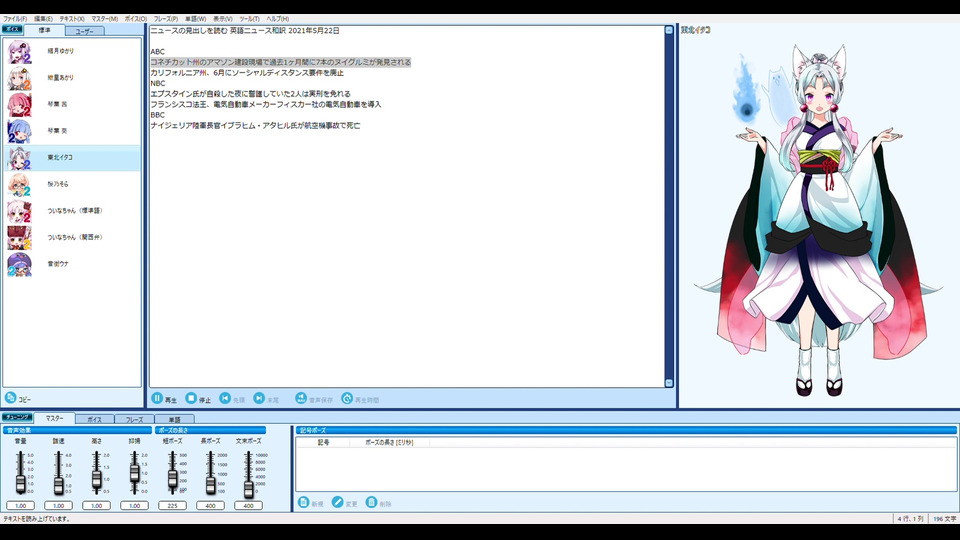Click the 再生時間 playback time icon
960x540 pixels.
(x=347, y=398)
